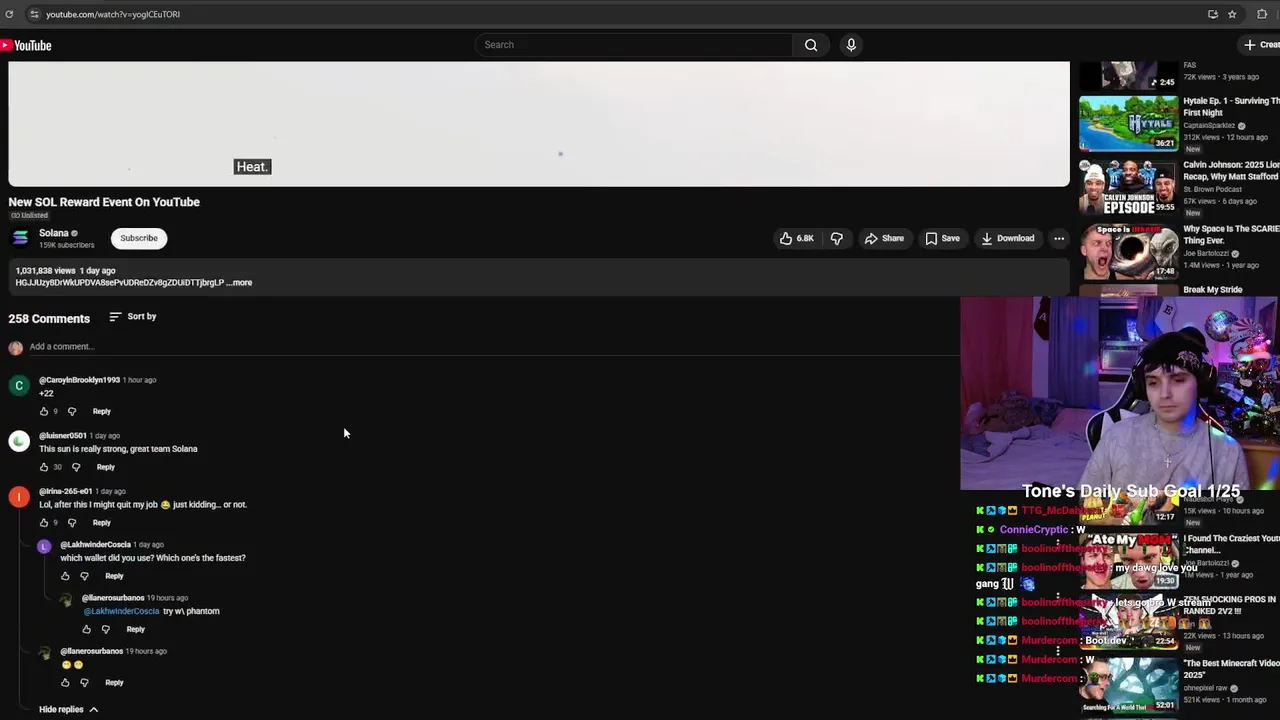Screen dimensions: 1280x720
Task: Bookmark this page with the star icon
Action: (1232, 14)
